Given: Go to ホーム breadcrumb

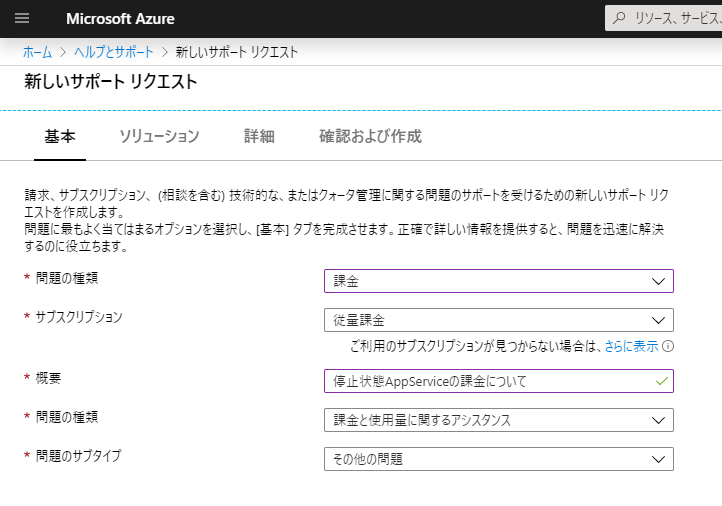Looking at the screenshot, I should click(x=37, y=52).
